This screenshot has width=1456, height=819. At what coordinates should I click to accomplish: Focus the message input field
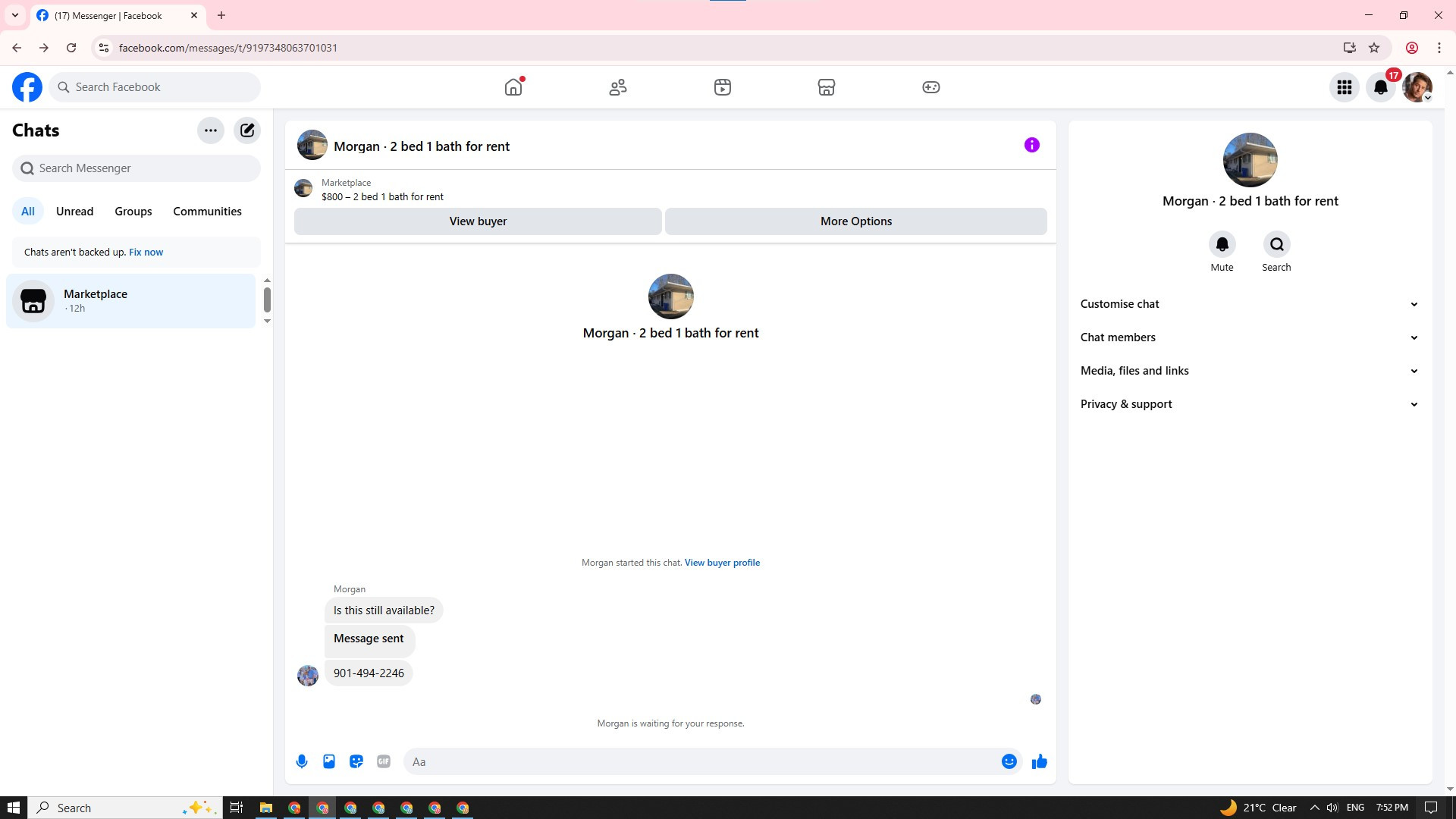point(701,761)
